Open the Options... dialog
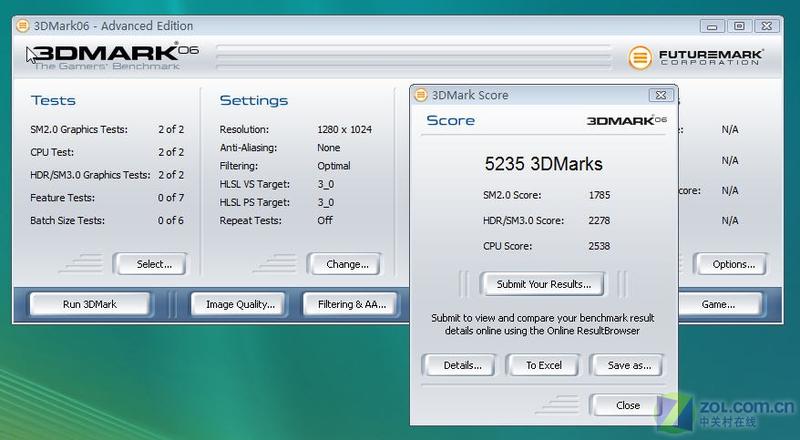 pyautogui.click(x=730, y=264)
